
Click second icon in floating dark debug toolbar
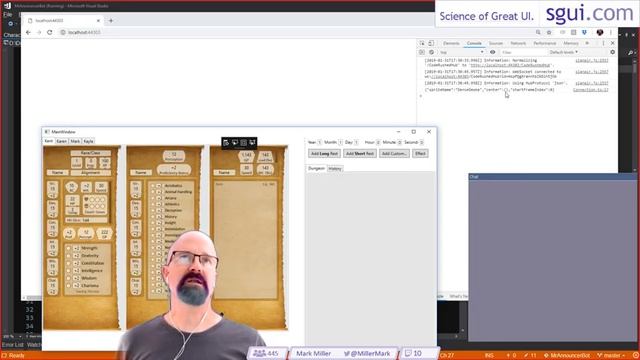235,142
